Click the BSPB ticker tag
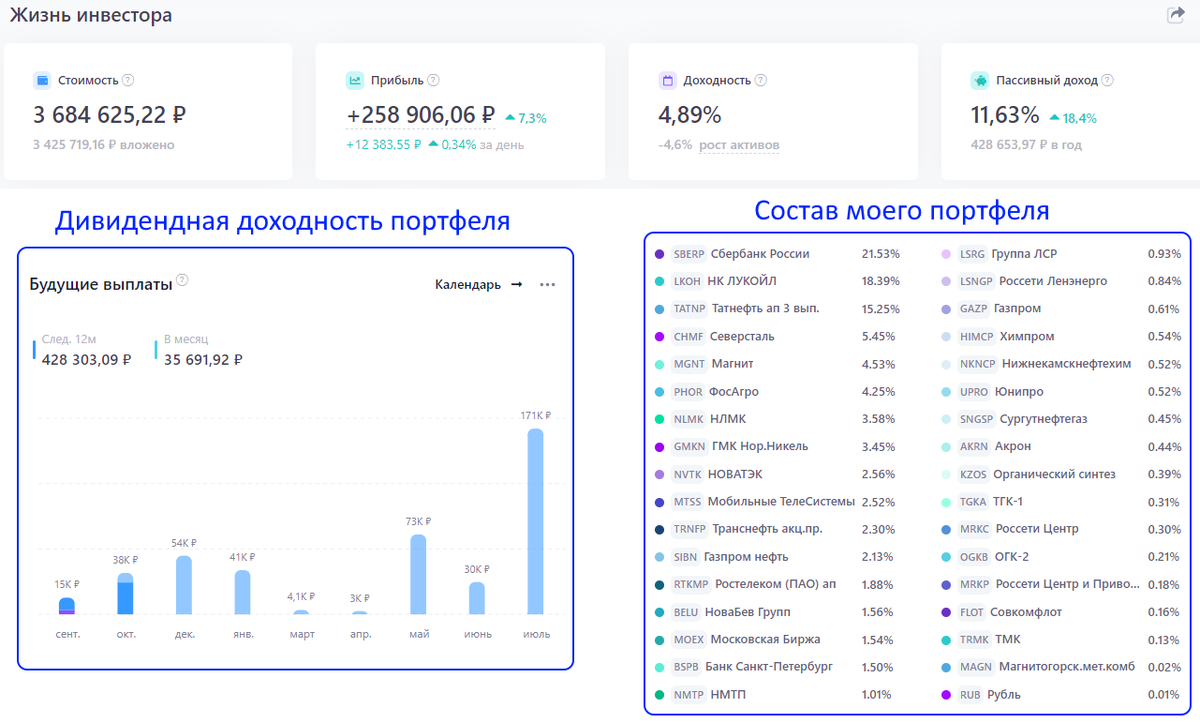1200x723 pixels. (686, 667)
